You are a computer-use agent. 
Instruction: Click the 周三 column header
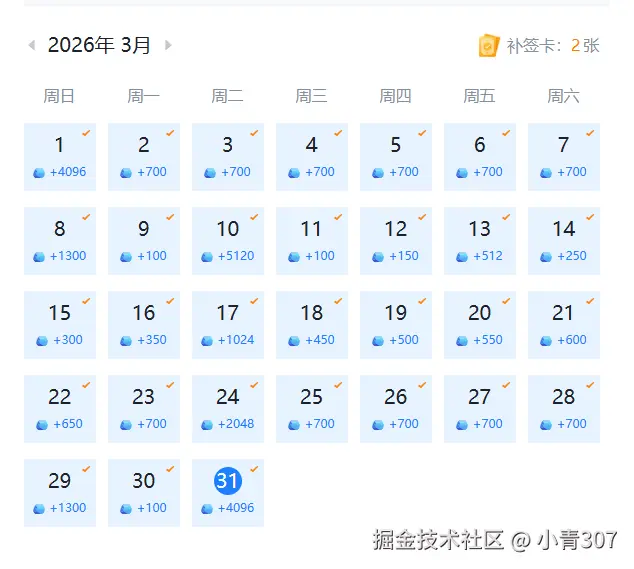coord(311,96)
